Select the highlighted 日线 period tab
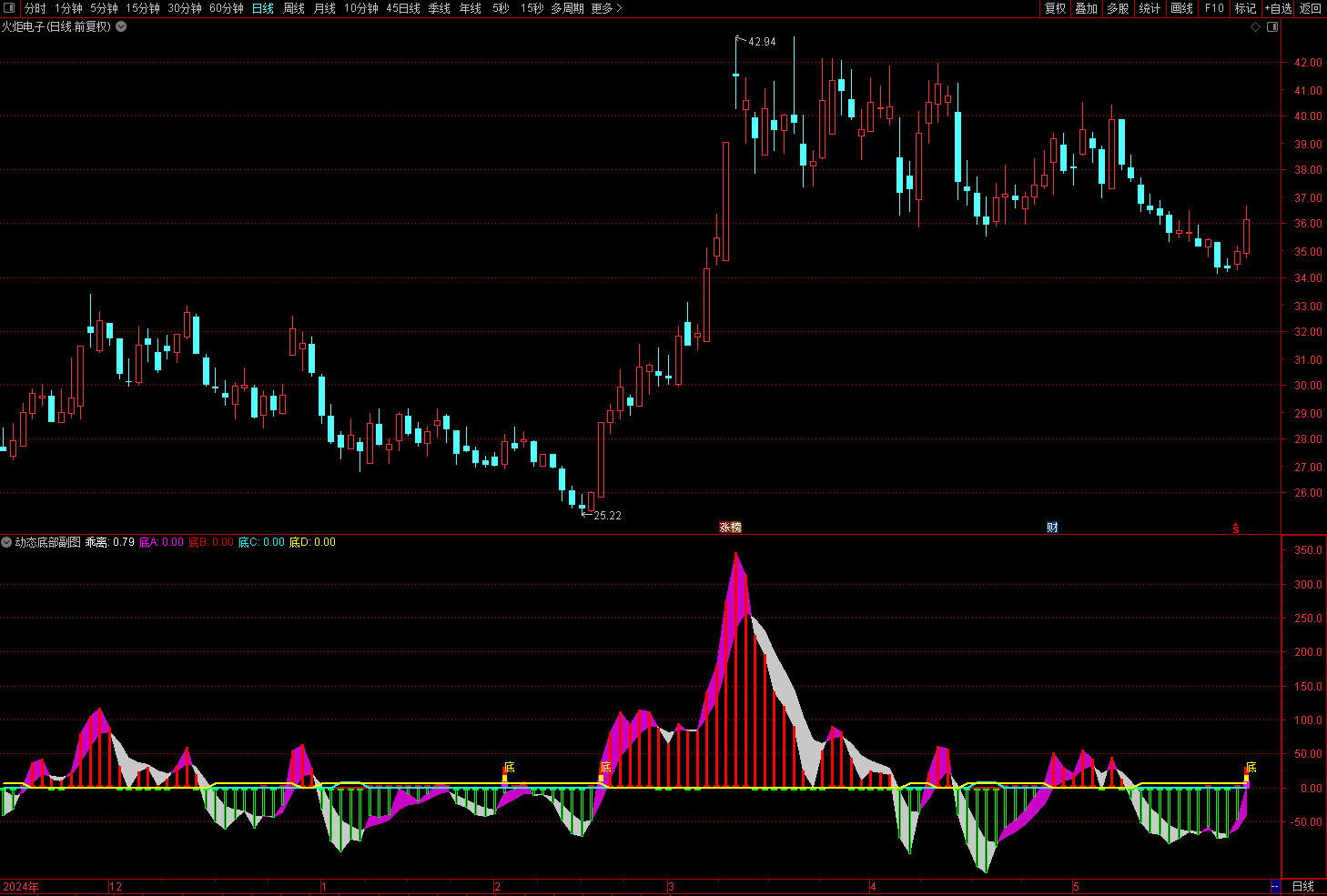1327x896 pixels. click(x=263, y=8)
